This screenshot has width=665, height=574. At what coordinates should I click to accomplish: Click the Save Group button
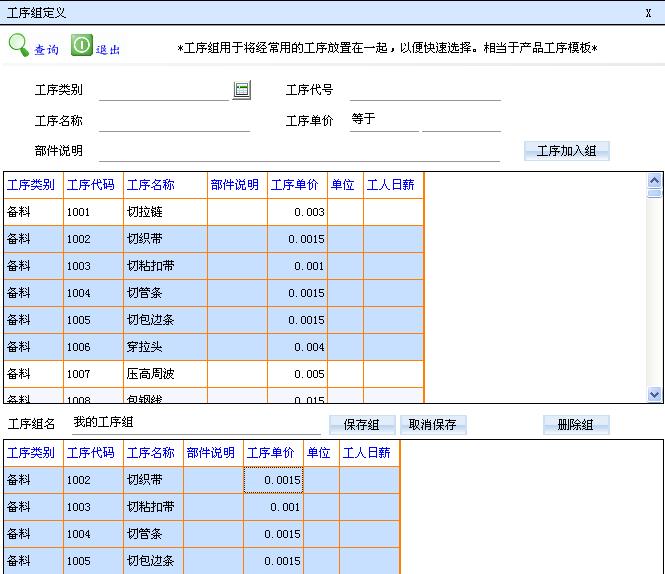361,424
